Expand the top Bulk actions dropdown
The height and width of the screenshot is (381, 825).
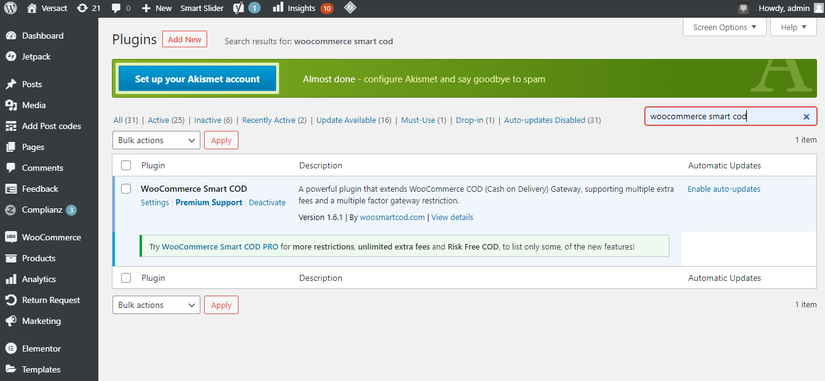(x=156, y=141)
